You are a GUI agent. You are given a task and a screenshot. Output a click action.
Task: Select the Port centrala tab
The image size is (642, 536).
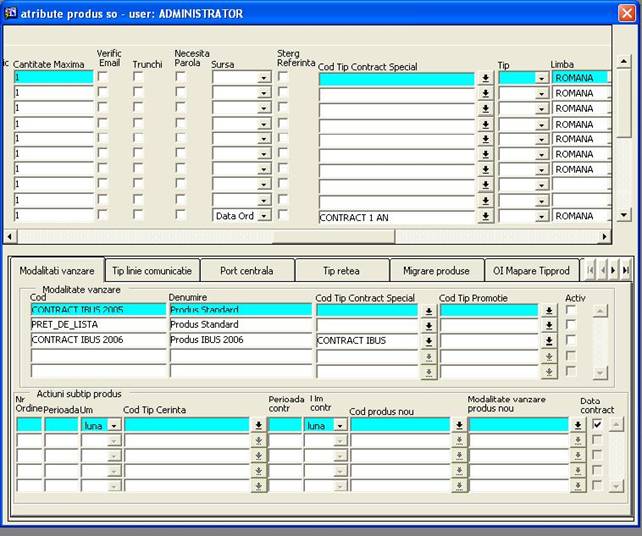tap(247, 271)
